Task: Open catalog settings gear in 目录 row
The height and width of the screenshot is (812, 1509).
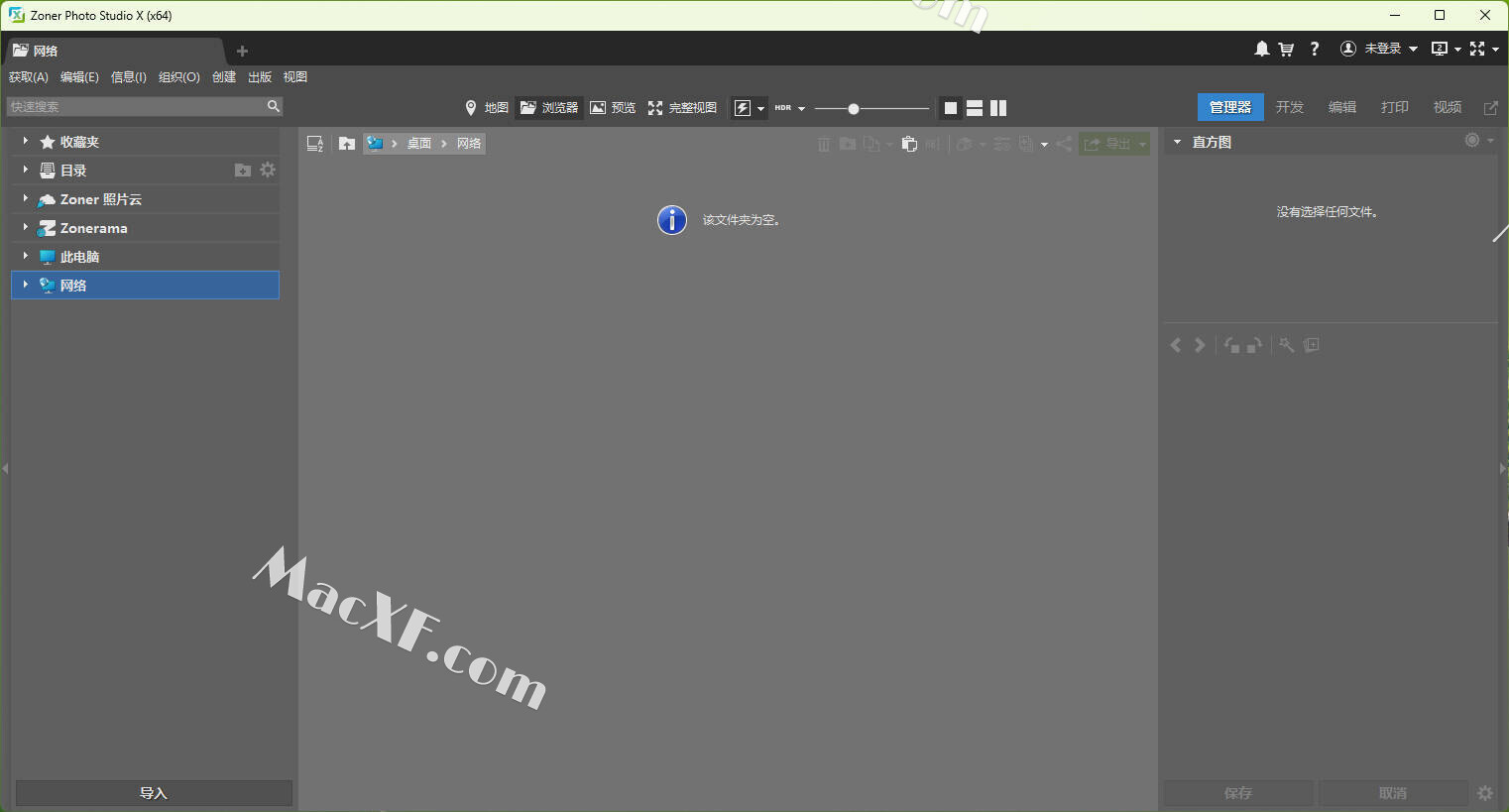Action: [x=268, y=170]
